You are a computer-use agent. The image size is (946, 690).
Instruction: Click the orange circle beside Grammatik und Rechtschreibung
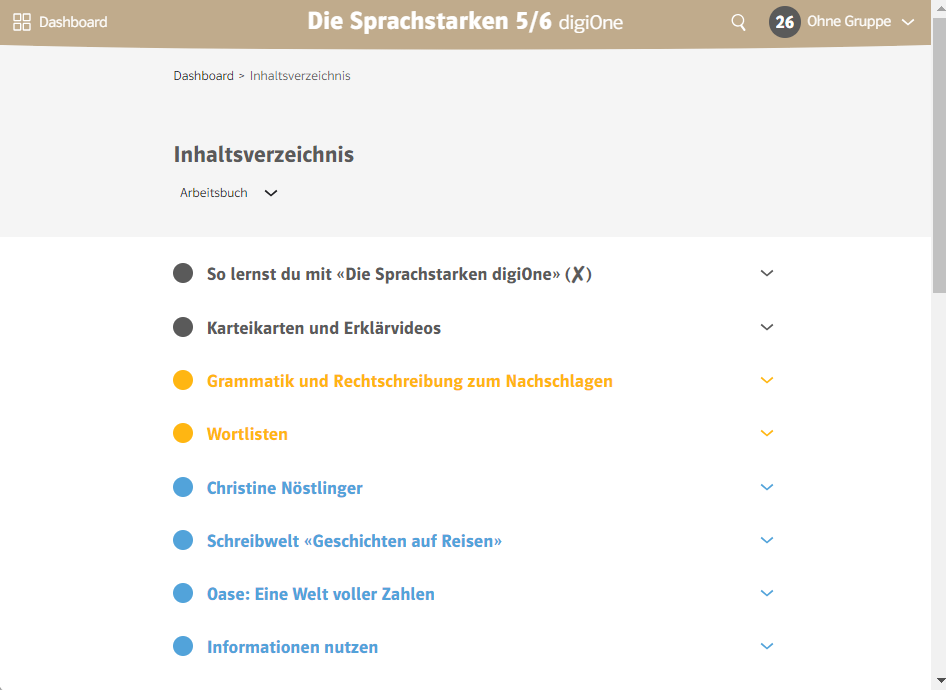click(183, 381)
